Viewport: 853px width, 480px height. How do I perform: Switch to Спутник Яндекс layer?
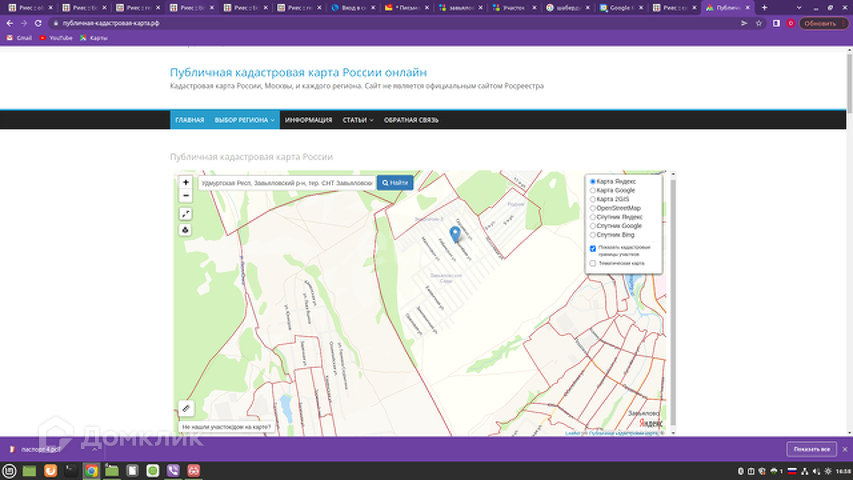coord(593,217)
